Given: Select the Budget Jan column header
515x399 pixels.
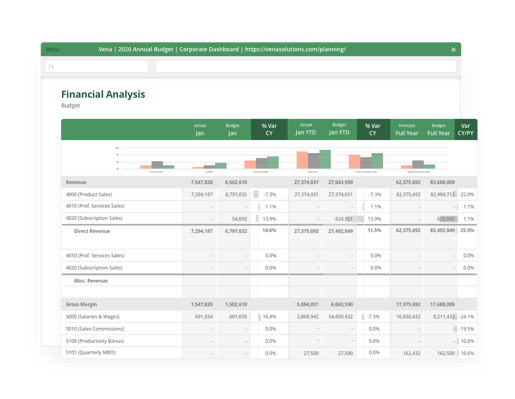Looking at the screenshot, I should pos(232,130).
